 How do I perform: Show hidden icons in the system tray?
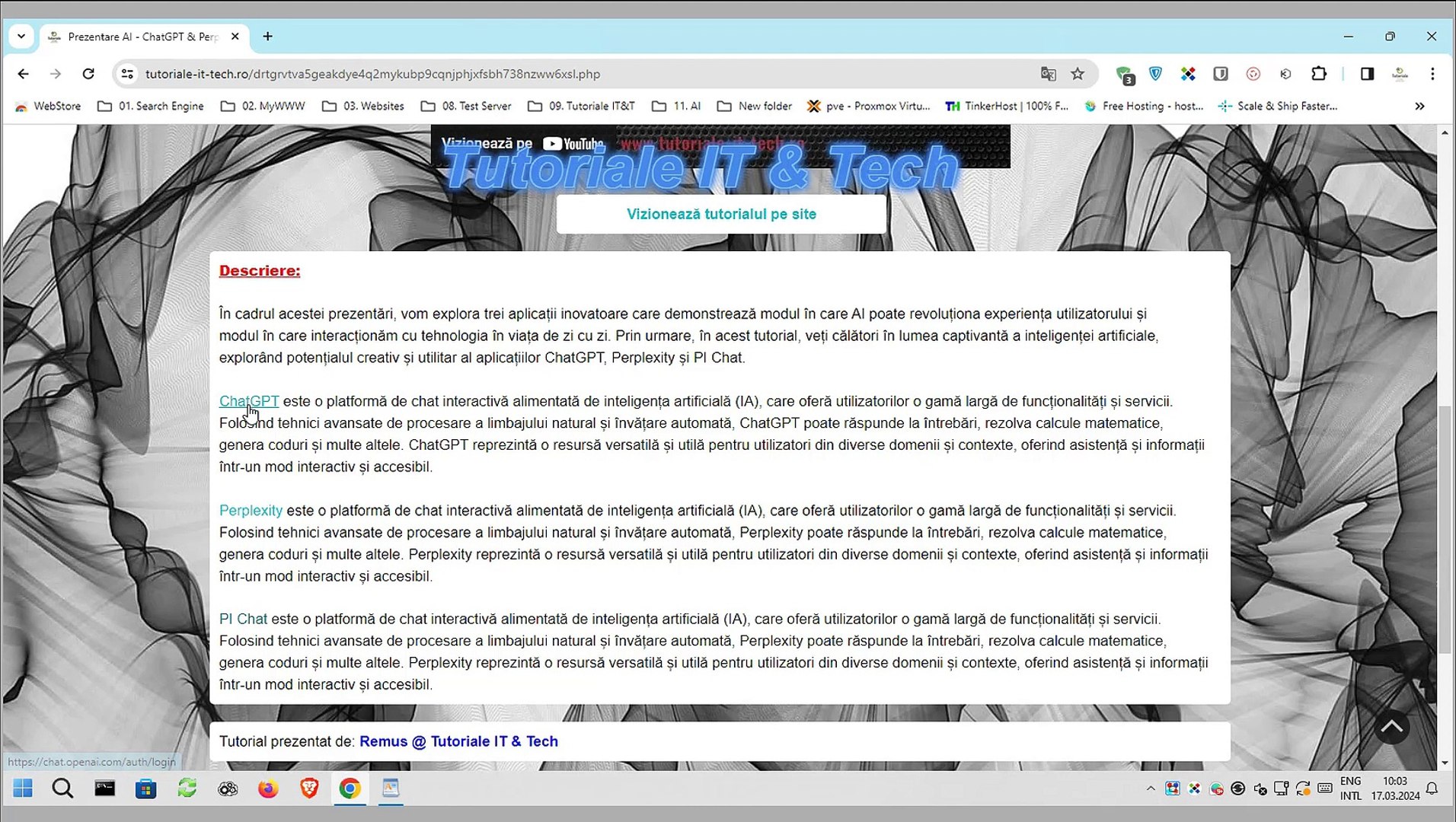pyautogui.click(x=1149, y=789)
